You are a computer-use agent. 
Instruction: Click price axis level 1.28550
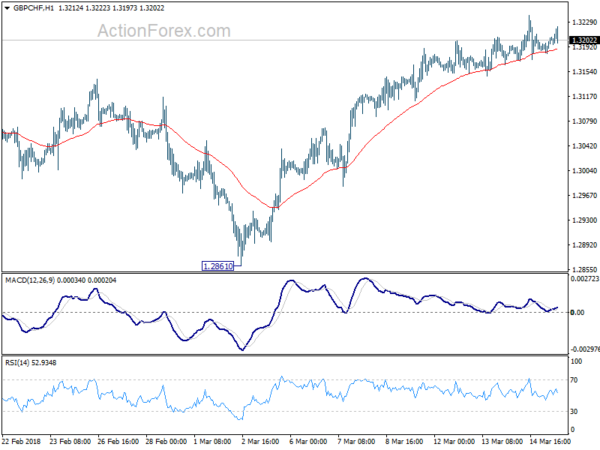pyautogui.click(x=584, y=269)
